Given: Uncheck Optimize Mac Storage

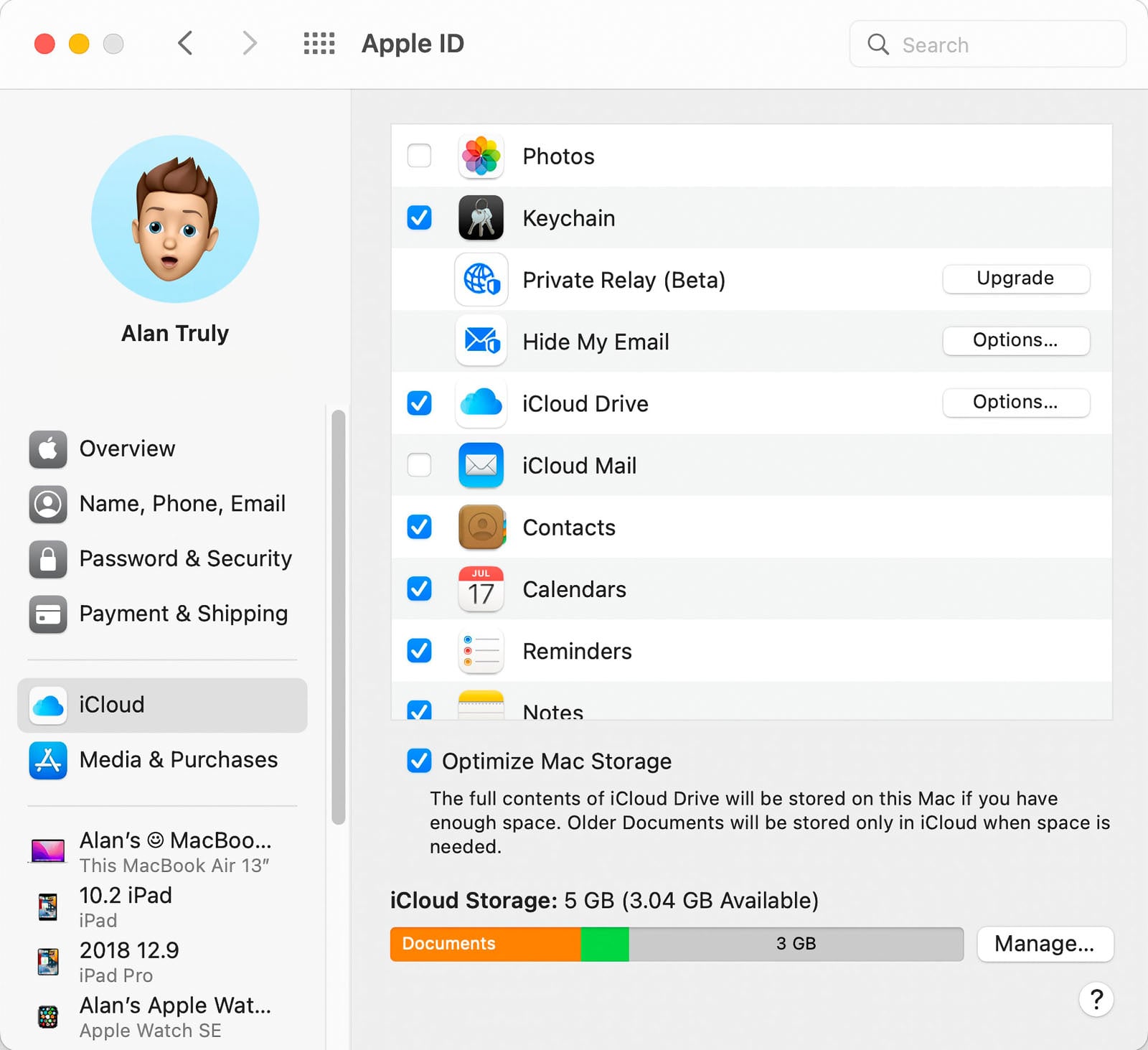Looking at the screenshot, I should pyautogui.click(x=419, y=761).
